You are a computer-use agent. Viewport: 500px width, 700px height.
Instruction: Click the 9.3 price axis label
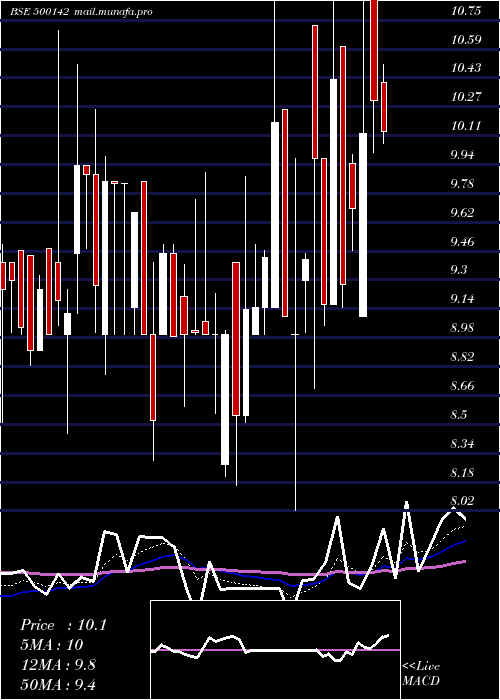click(461, 270)
